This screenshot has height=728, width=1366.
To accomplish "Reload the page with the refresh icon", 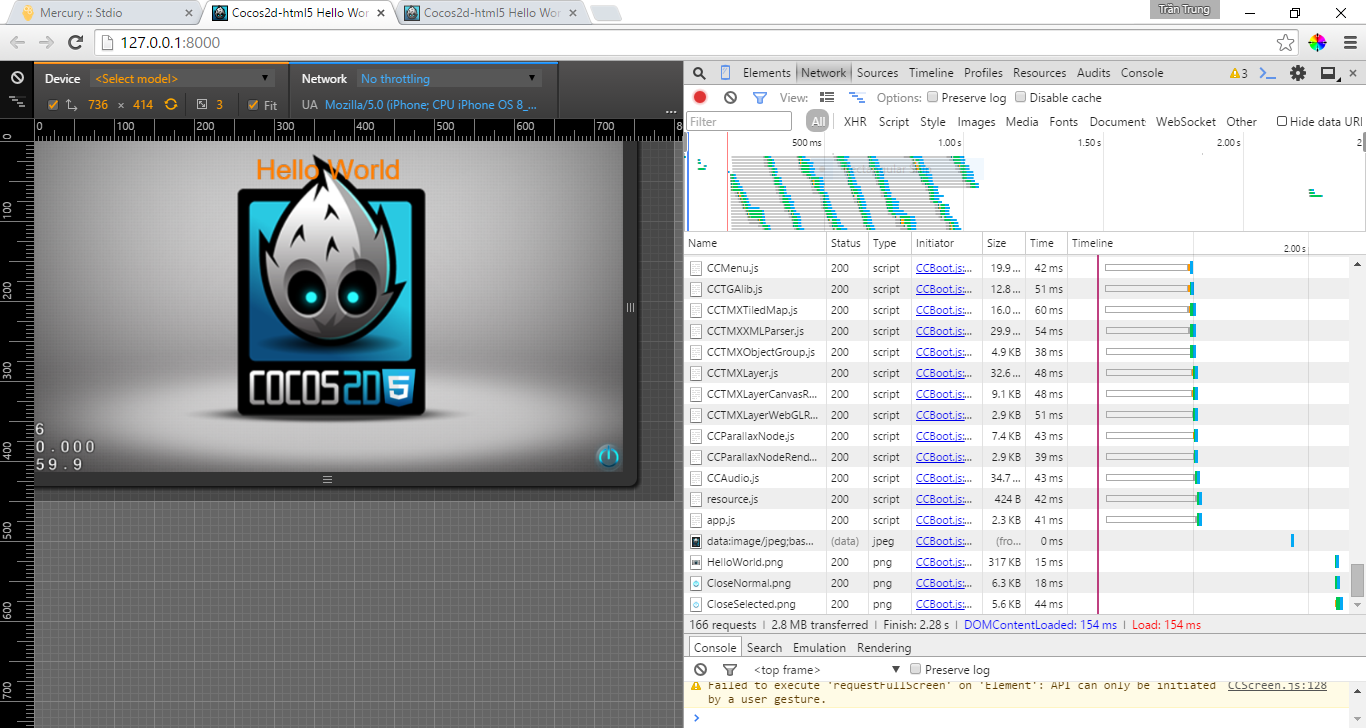I will coord(75,42).
